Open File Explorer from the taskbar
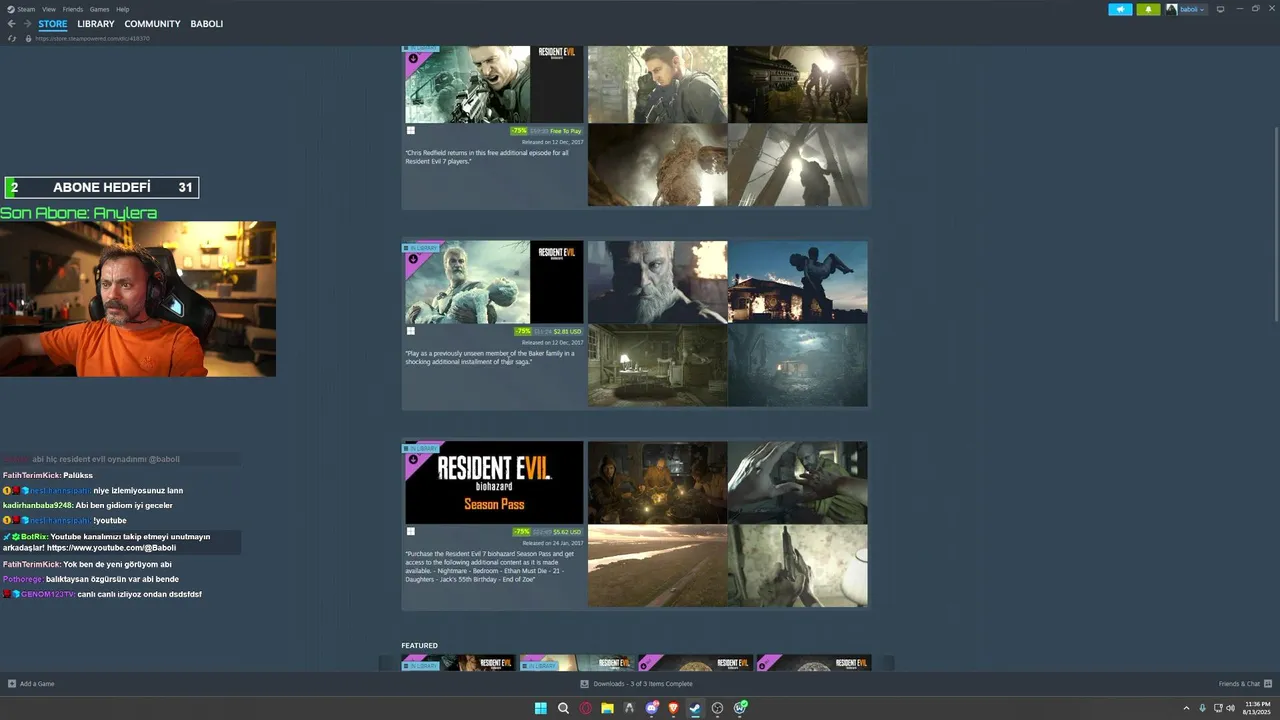This screenshot has width=1280, height=720. coord(607,708)
